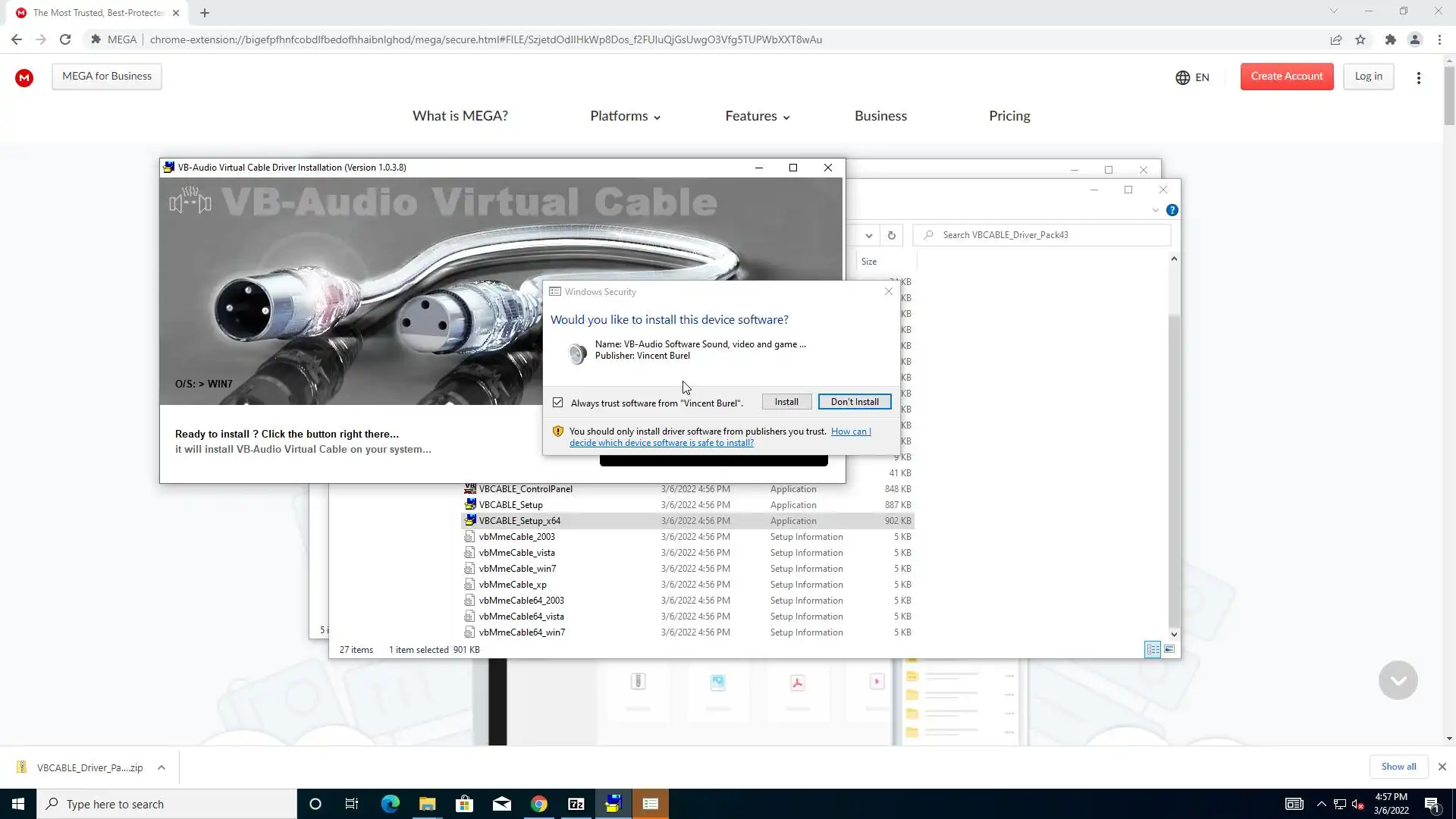
Task: Expand the Explorer address history dropdown
Action: tap(869, 235)
